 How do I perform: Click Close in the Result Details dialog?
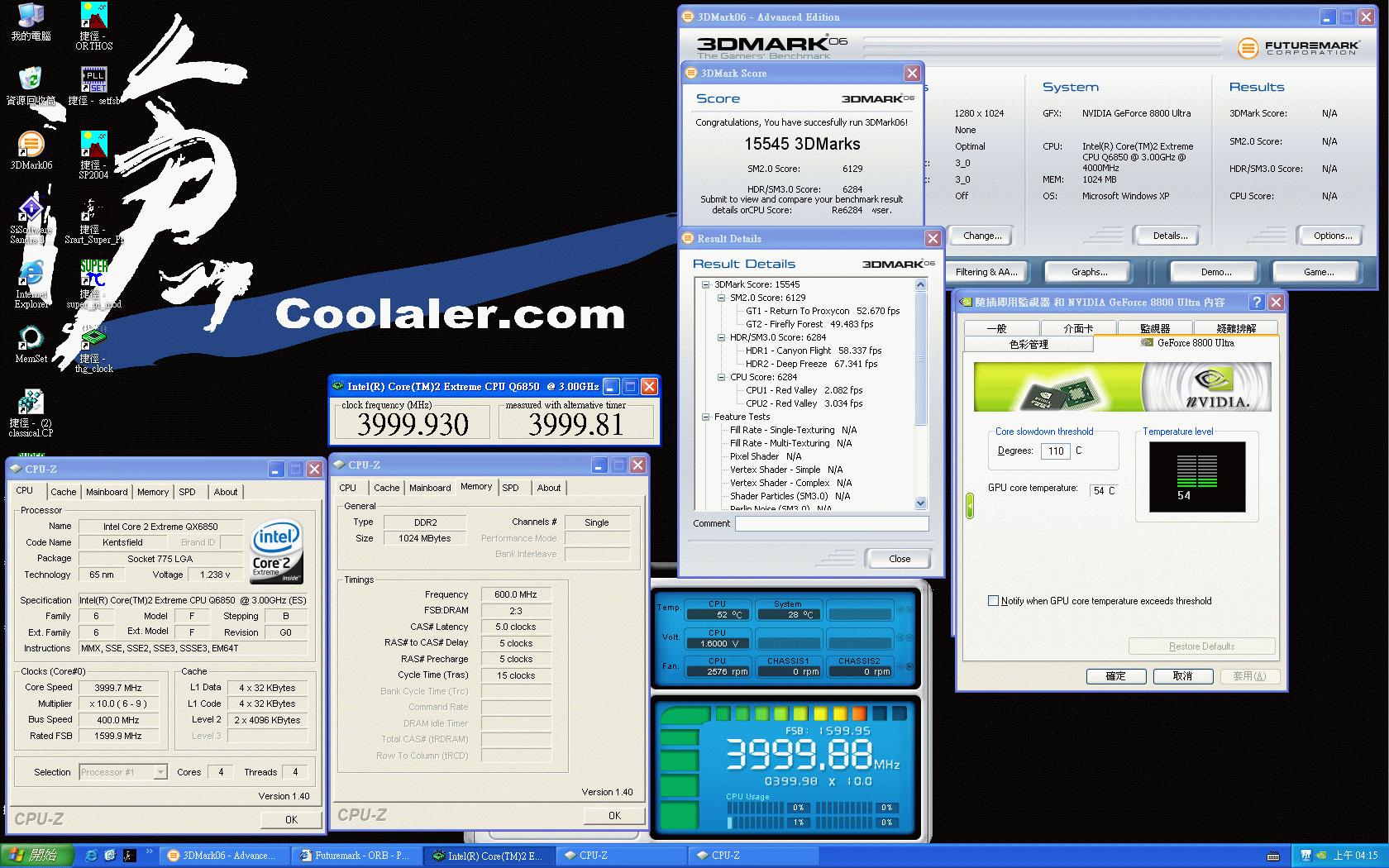[900, 559]
